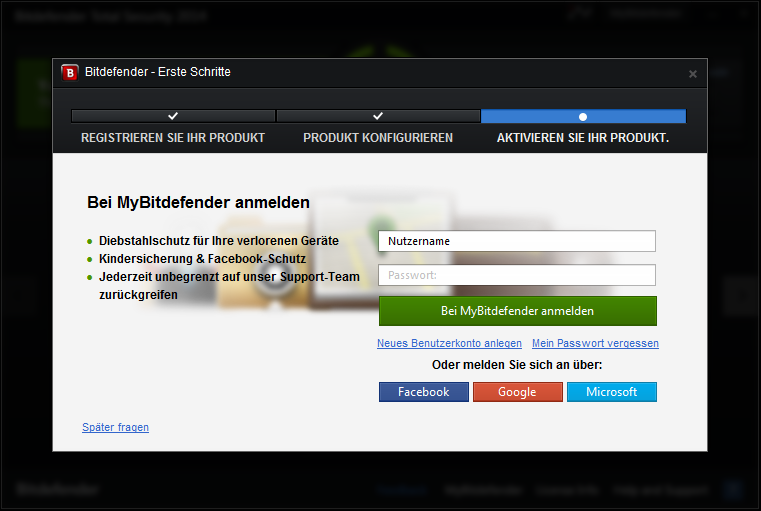Close the Erste Schritte dialog
The height and width of the screenshot is (511, 761).
click(x=693, y=74)
